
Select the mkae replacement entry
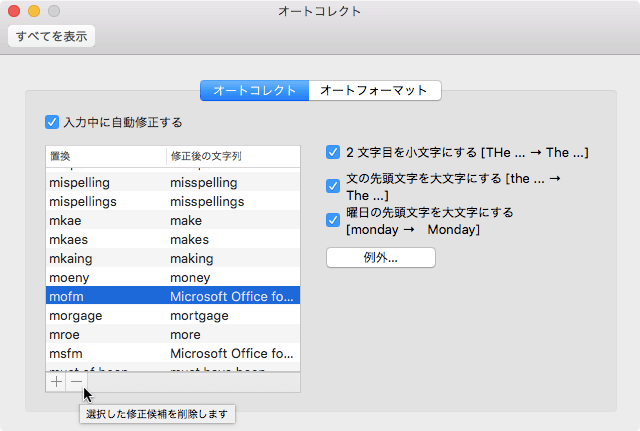coord(173,221)
